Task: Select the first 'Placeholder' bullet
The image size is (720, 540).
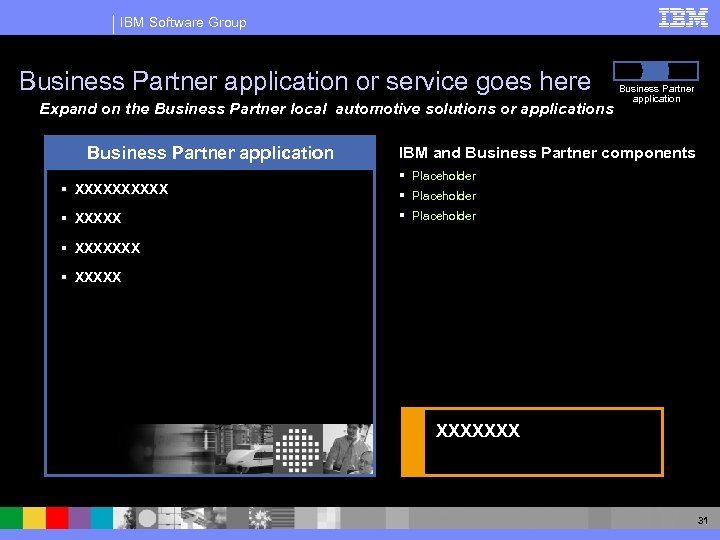Action: coord(444,176)
